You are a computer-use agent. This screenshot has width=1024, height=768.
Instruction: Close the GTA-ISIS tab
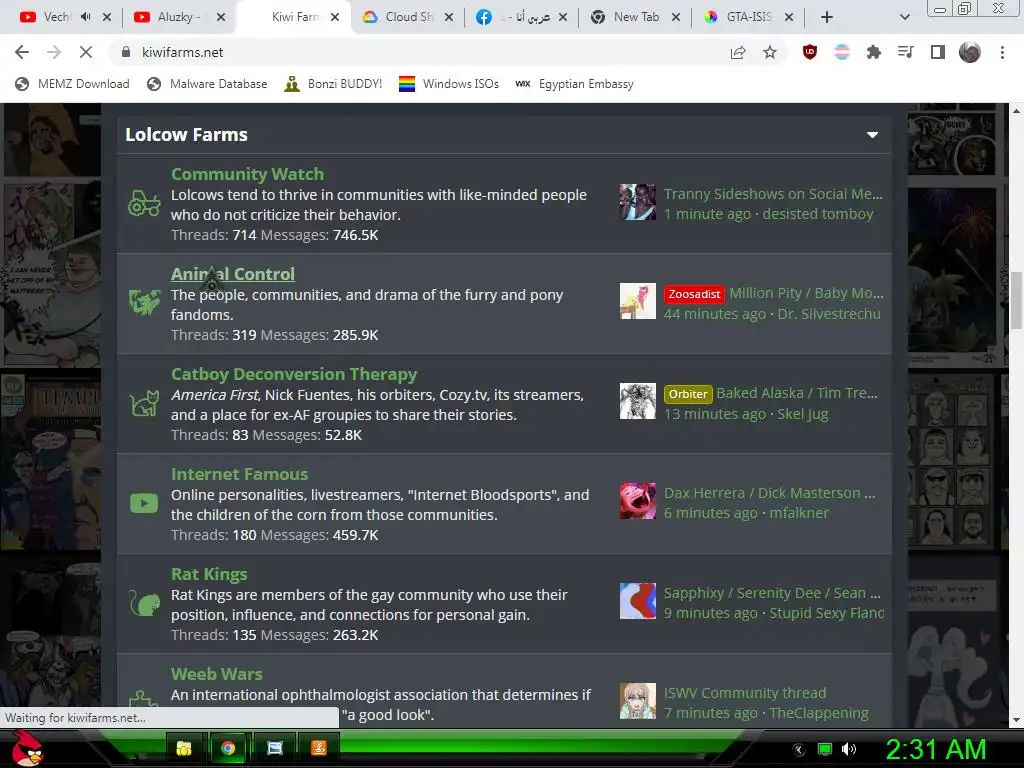click(789, 17)
